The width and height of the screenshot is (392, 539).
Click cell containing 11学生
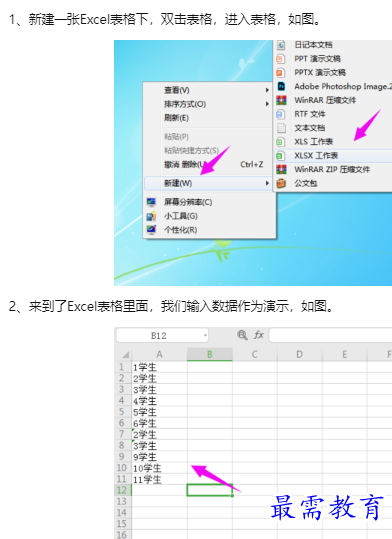pyautogui.click(x=160, y=479)
